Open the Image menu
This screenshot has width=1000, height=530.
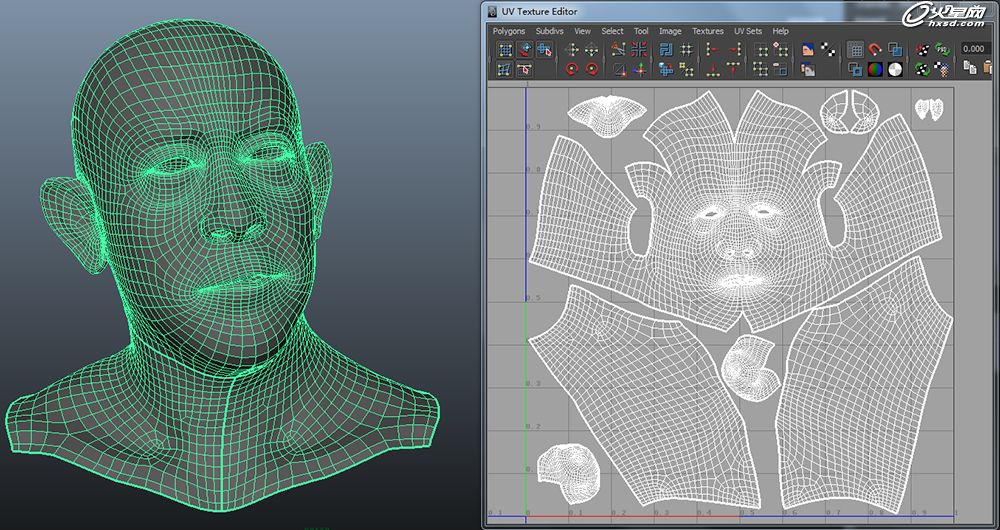tap(670, 31)
